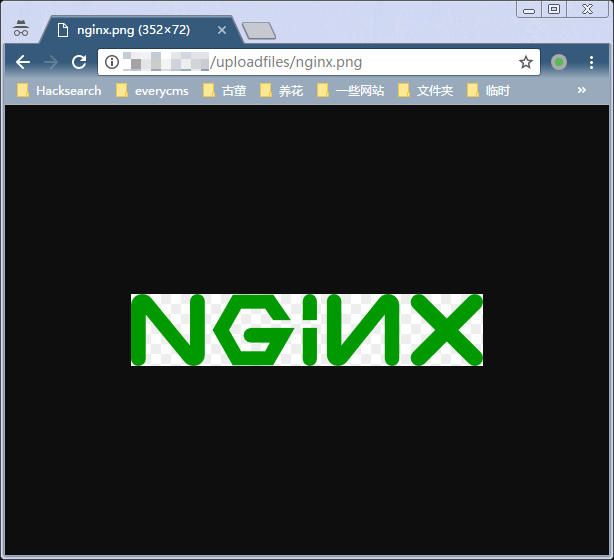Select the nginx.png (352×72) tab
The image size is (614, 560).
point(141,30)
